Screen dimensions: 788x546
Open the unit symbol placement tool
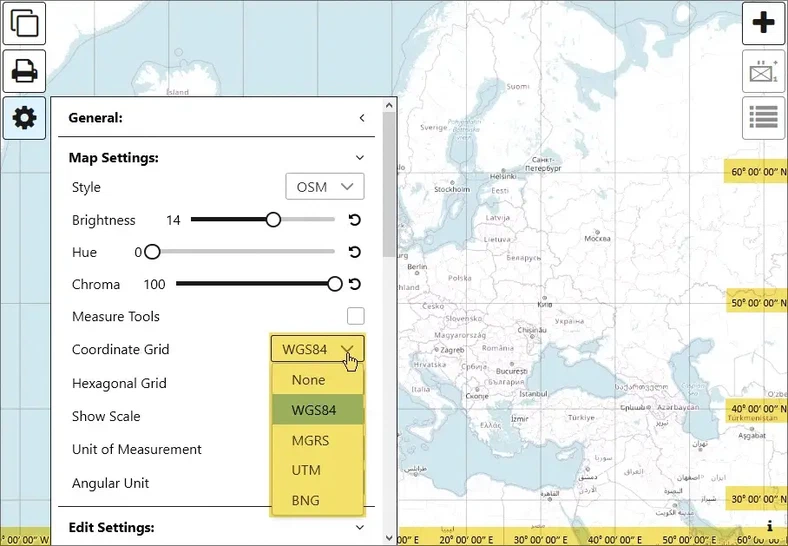[763, 71]
